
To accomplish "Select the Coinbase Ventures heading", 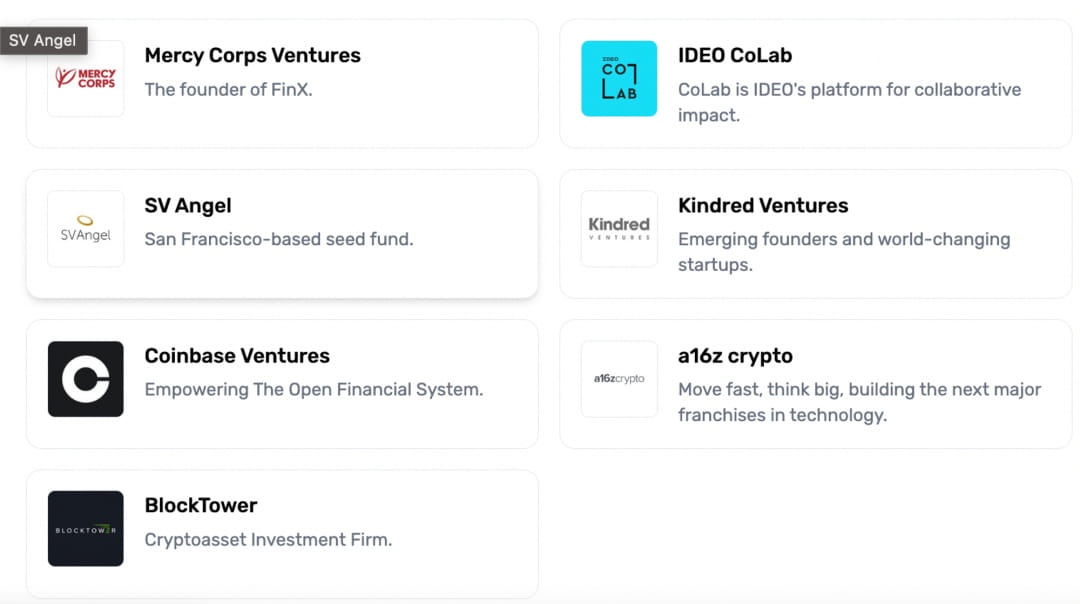I will (x=237, y=356).
